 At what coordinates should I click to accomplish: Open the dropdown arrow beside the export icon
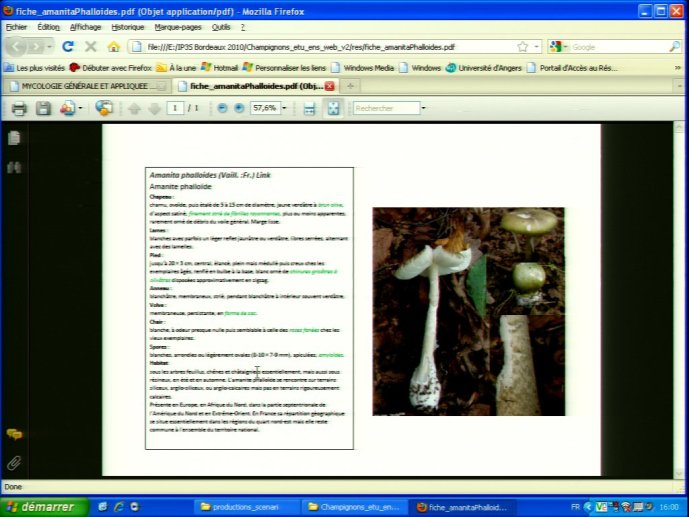click(x=80, y=108)
